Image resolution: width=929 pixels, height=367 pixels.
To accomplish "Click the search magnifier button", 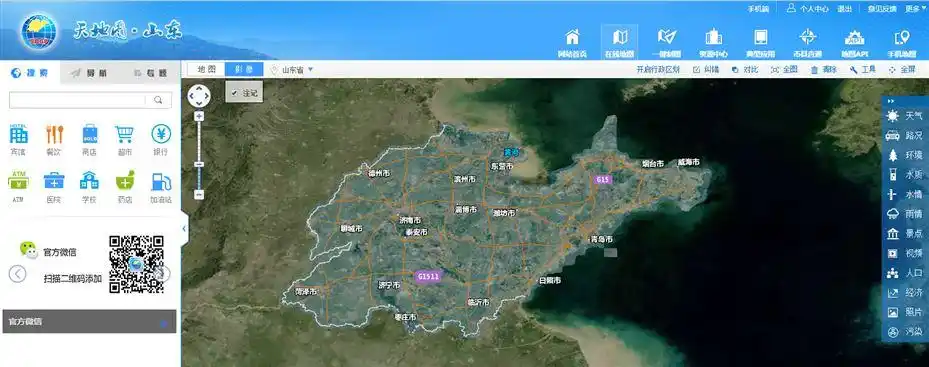I will [x=158, y=100].
